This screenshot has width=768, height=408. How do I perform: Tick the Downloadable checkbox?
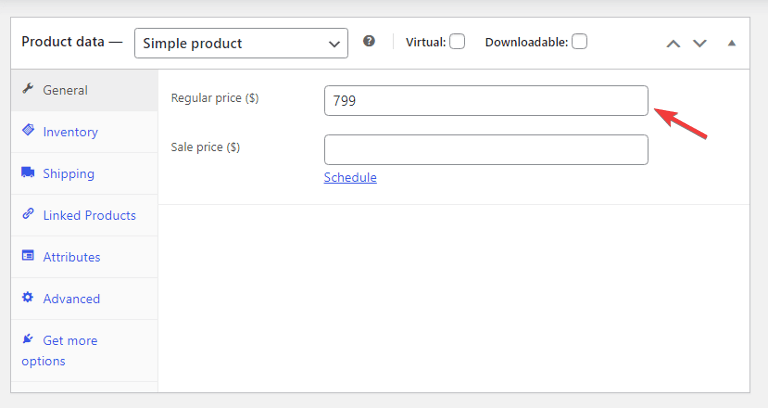[579, 42]
